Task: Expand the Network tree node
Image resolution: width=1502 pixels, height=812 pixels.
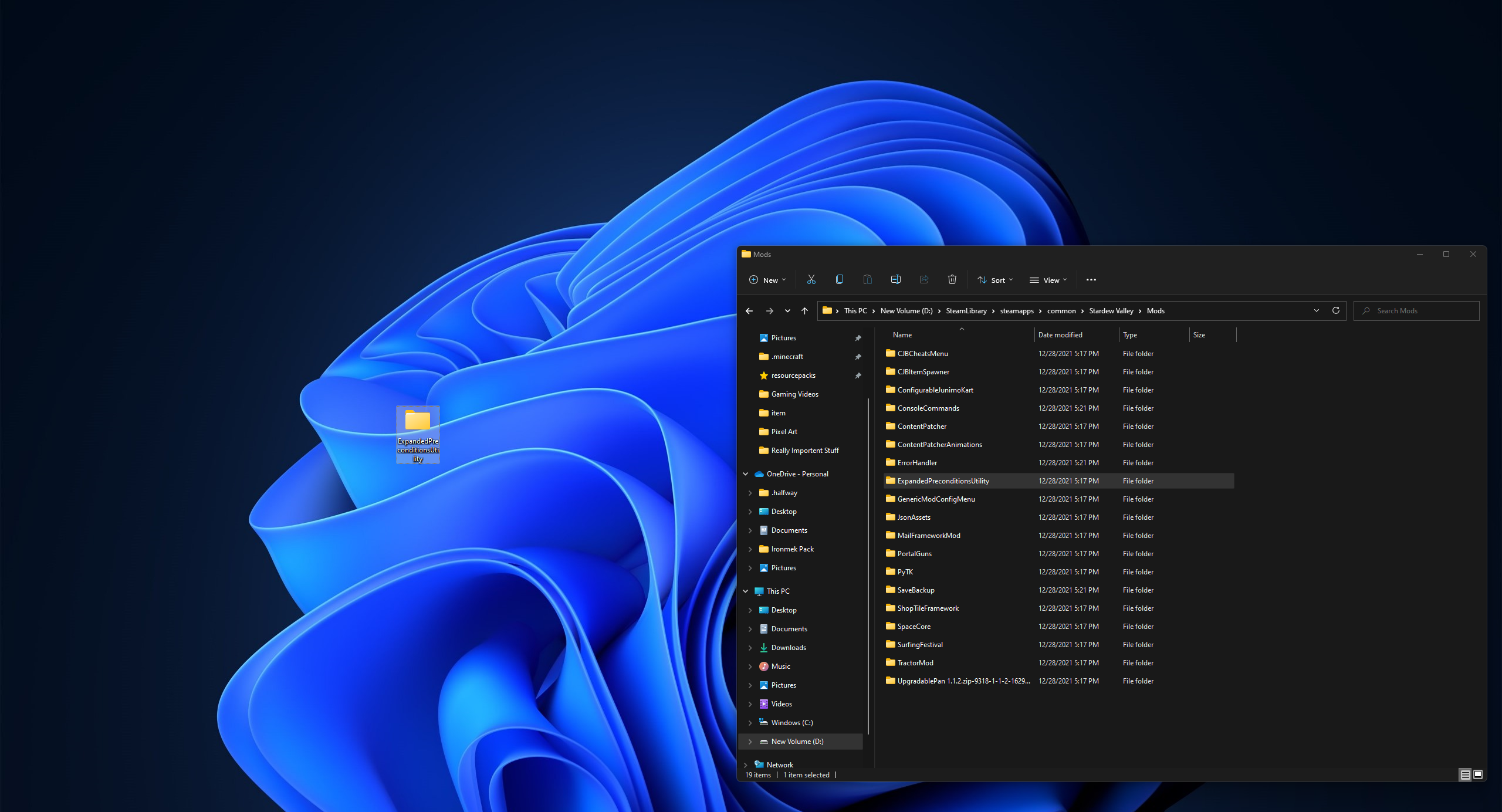Action: point(746,765)
